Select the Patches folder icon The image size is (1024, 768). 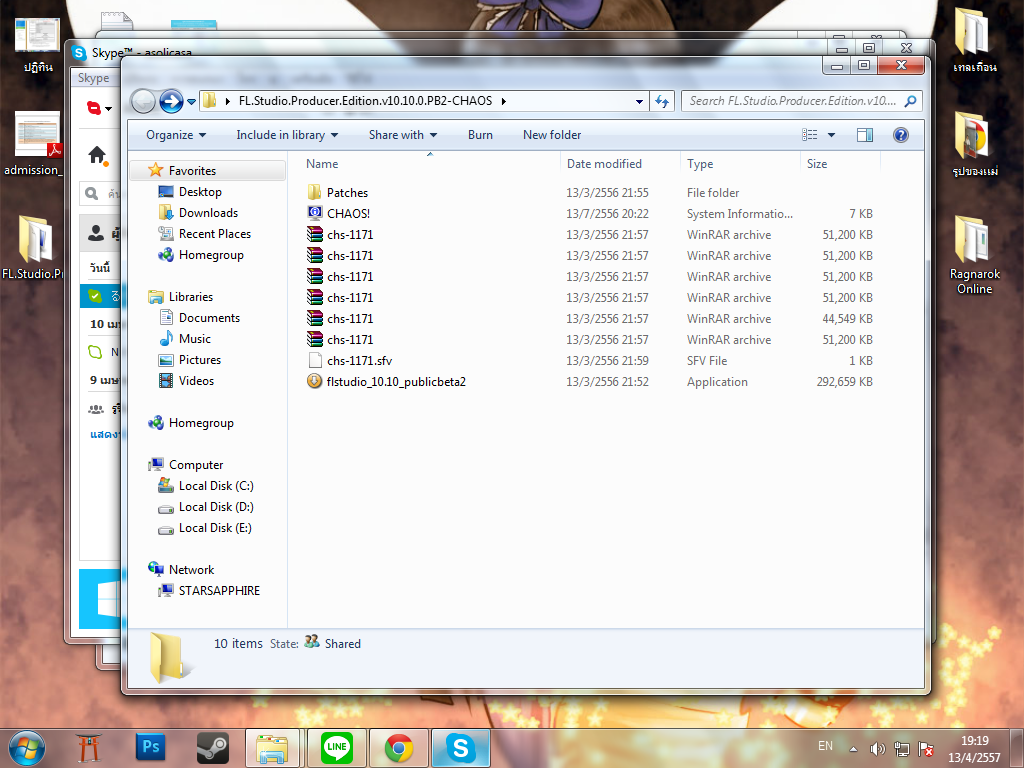pyautogui.click(x=314, y=193)
